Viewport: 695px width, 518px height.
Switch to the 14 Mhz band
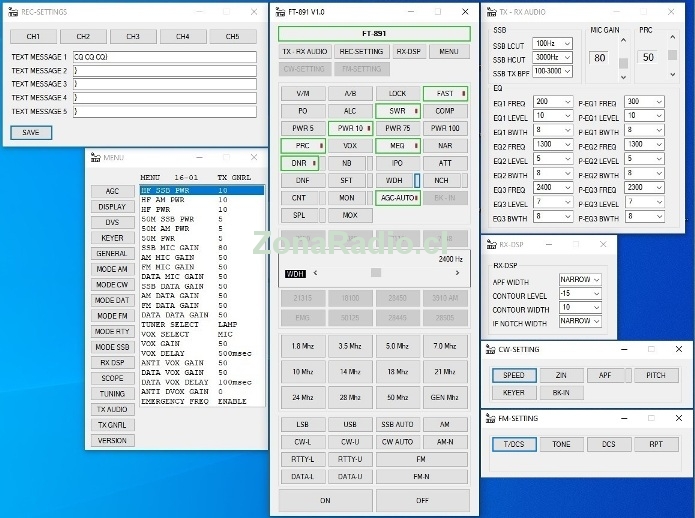[x=350, y=372]
